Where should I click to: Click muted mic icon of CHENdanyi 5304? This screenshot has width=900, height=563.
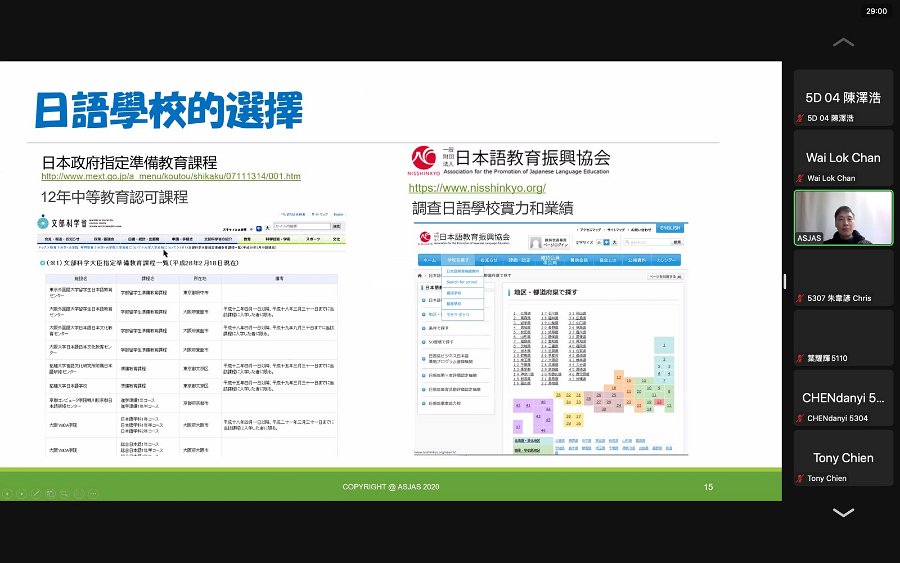(x=800, y=418)
